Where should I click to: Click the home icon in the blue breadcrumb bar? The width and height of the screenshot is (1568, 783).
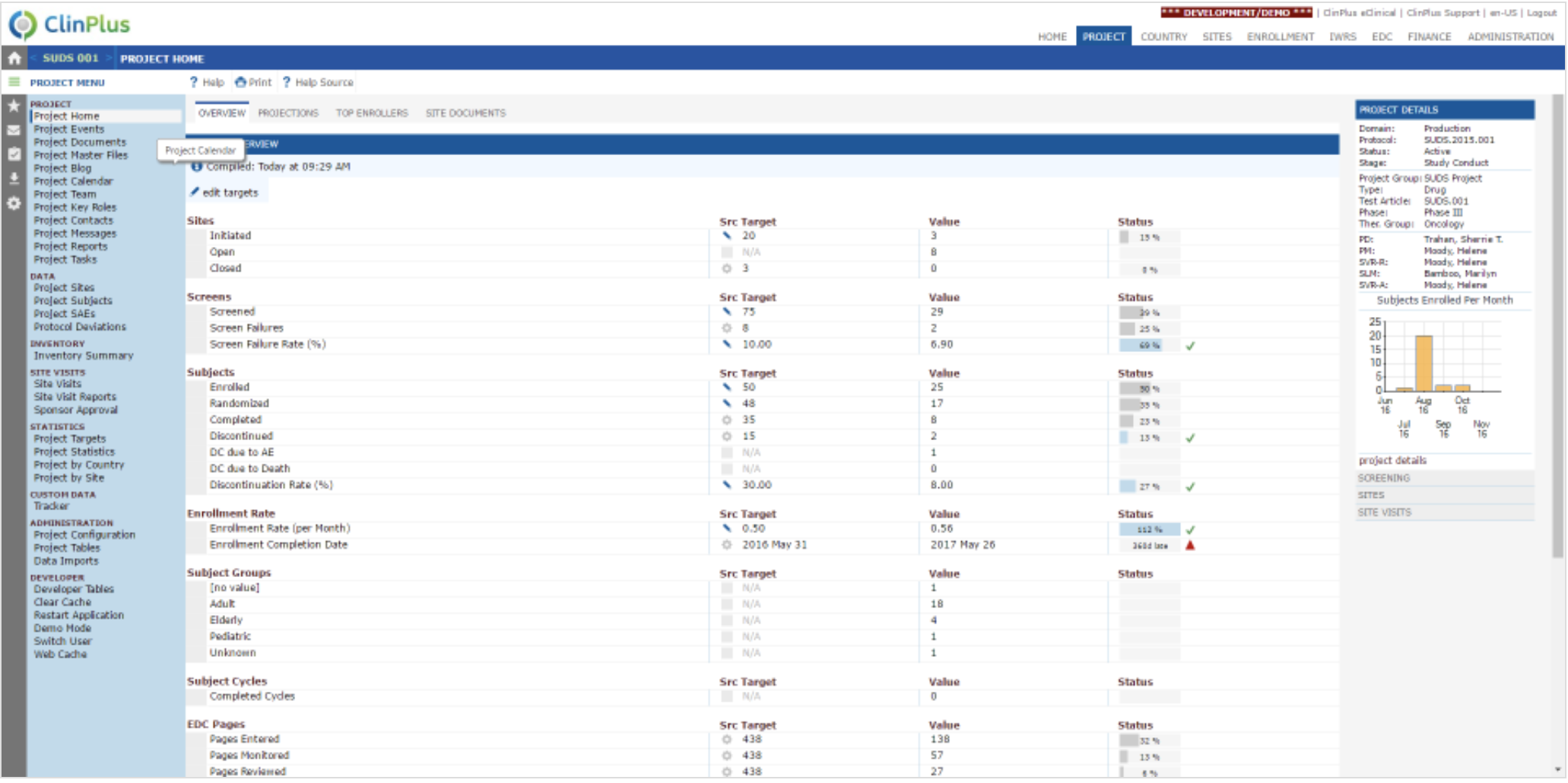tap(14, 59)
